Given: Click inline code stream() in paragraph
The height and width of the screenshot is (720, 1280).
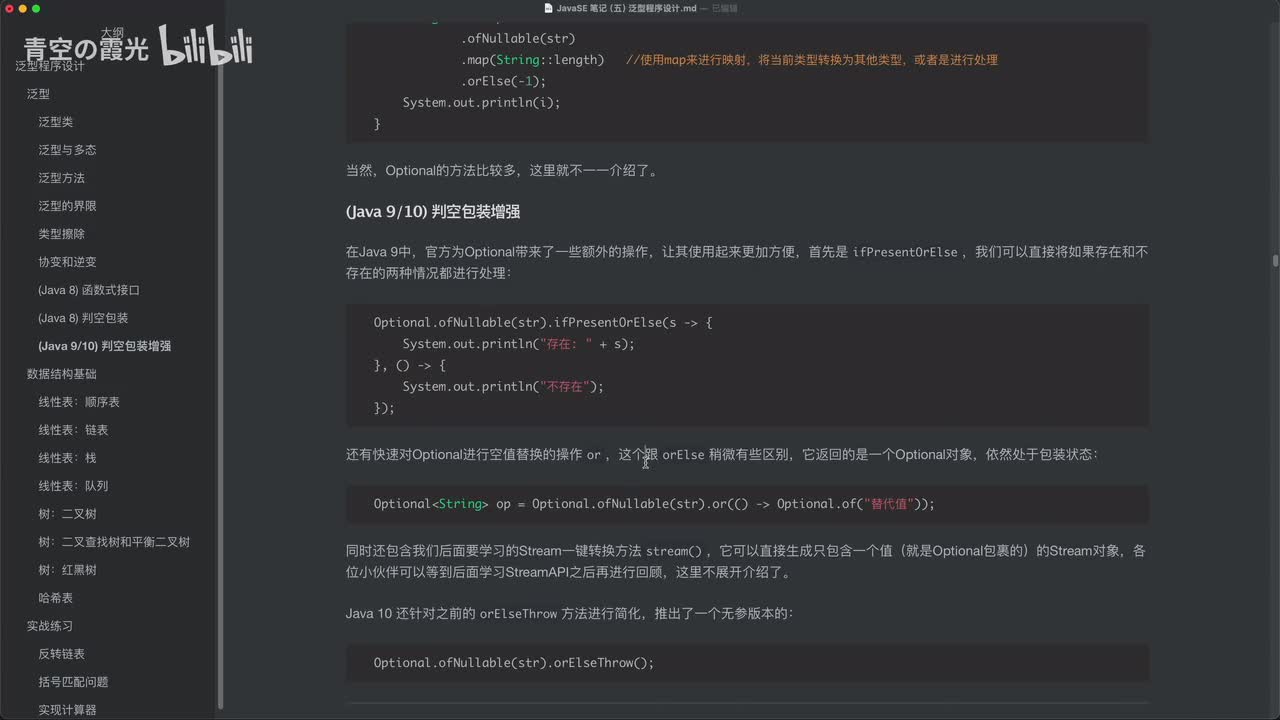Looking at the screenshot, I should pyautogui.click(x=675, y=551).
